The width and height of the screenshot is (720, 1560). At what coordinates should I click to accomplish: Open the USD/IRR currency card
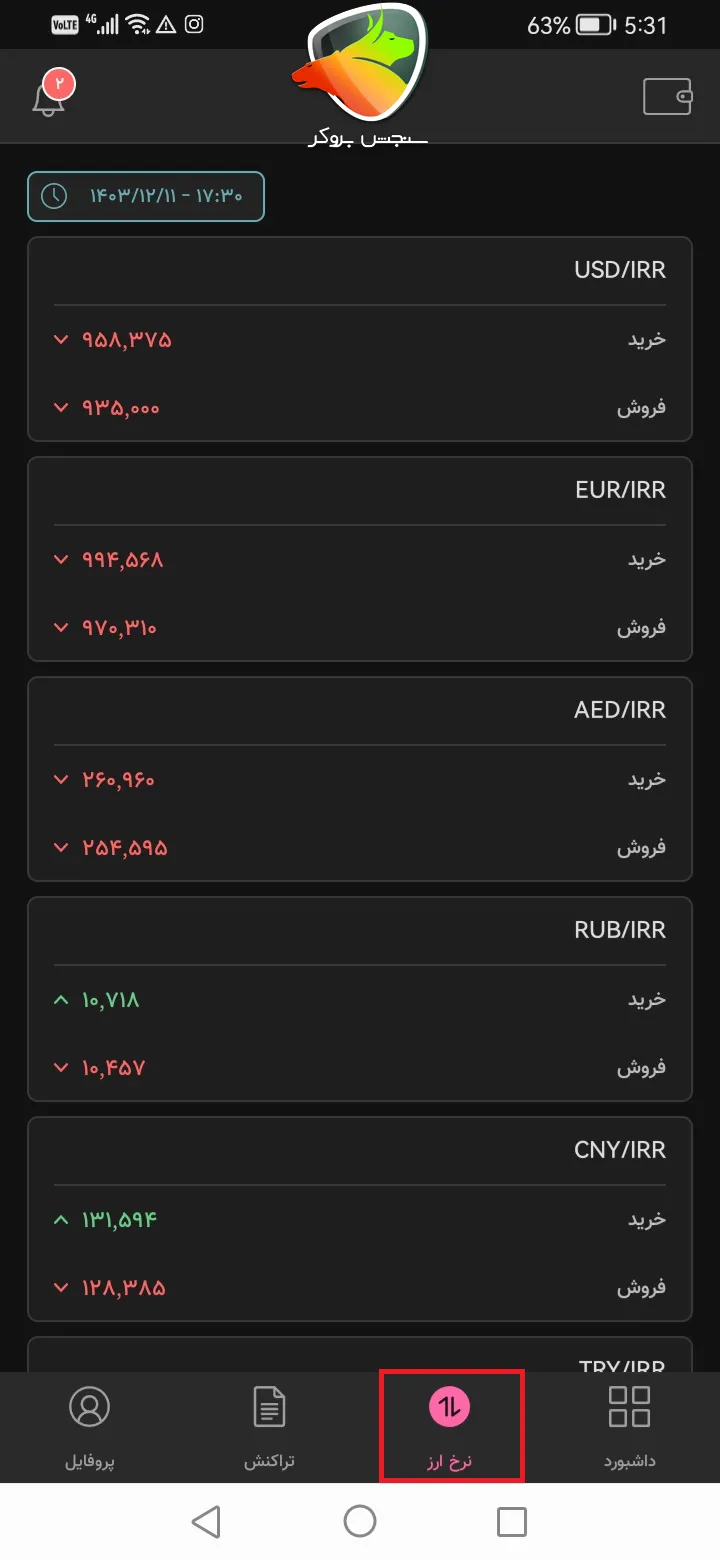[x=360, y=270]
